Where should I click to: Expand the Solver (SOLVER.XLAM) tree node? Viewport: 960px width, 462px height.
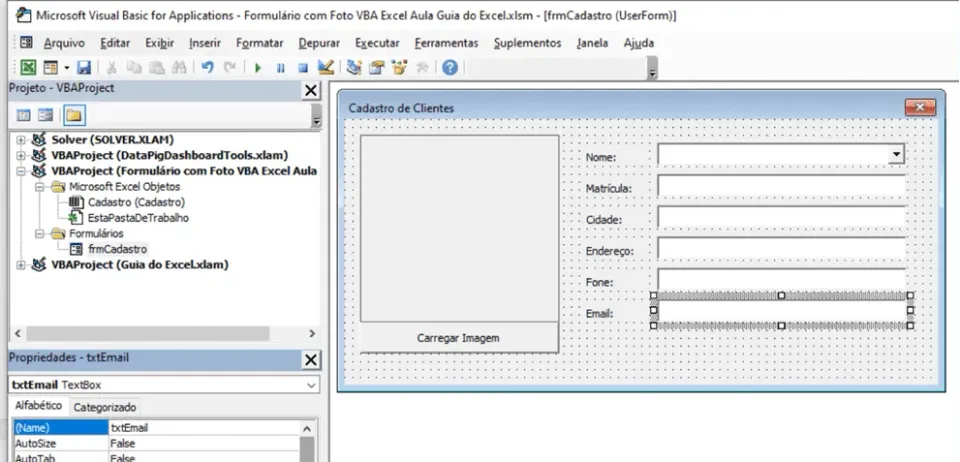(21, 140)
